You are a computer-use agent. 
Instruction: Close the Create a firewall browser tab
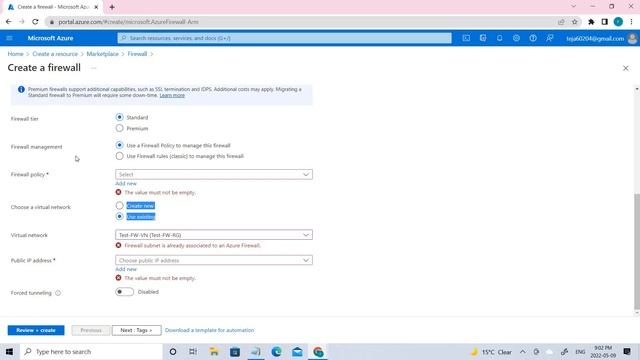tap(96, 7)
